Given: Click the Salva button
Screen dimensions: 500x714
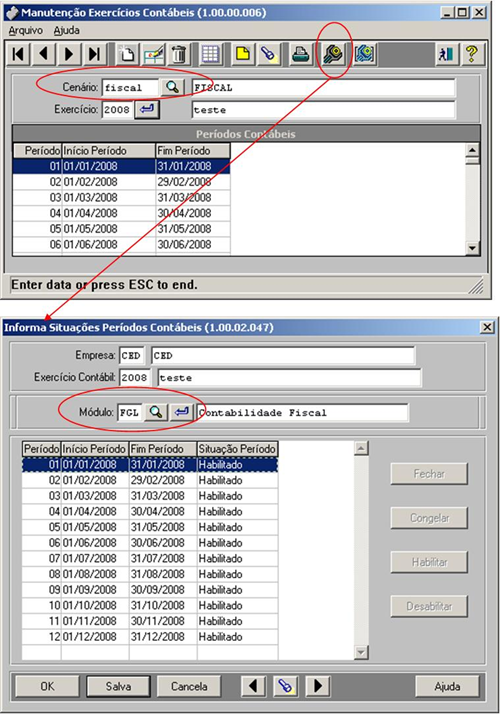Looking at the screenshot, I should point(118,686).
